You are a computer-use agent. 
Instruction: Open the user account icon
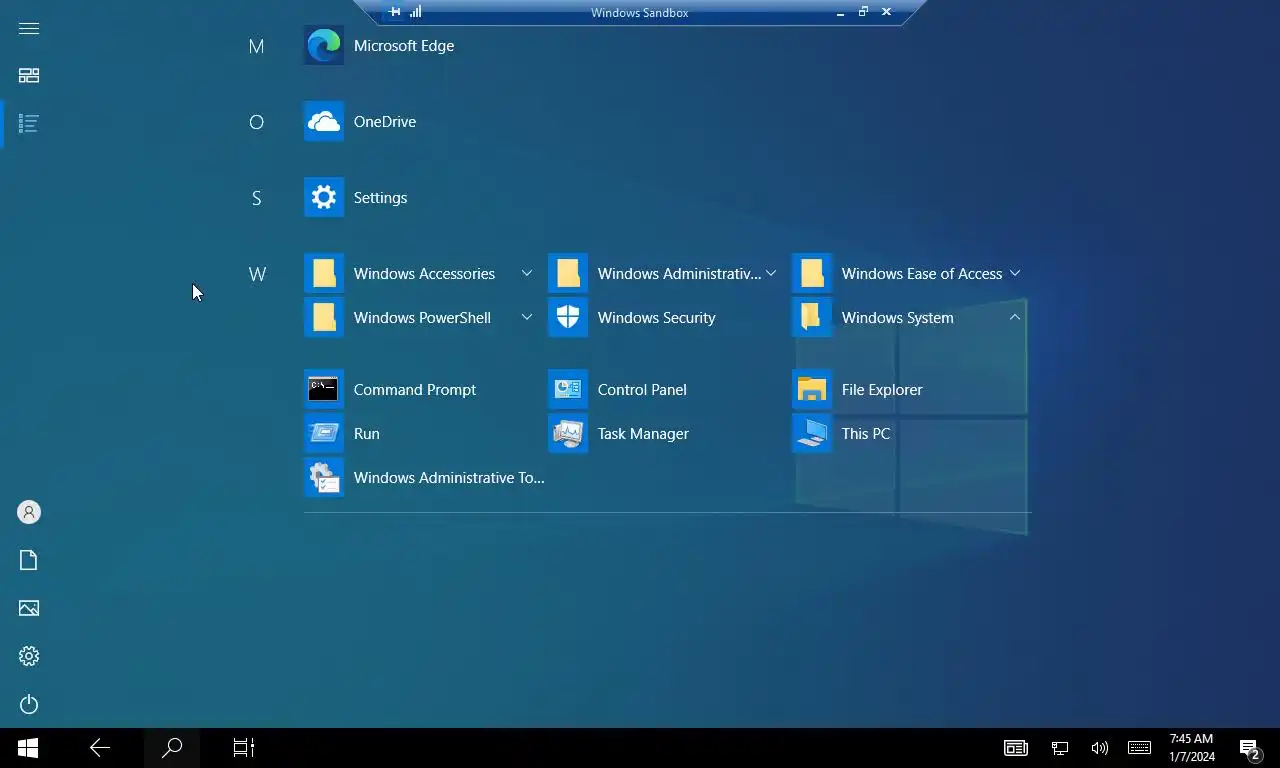[x=29, y=512]
